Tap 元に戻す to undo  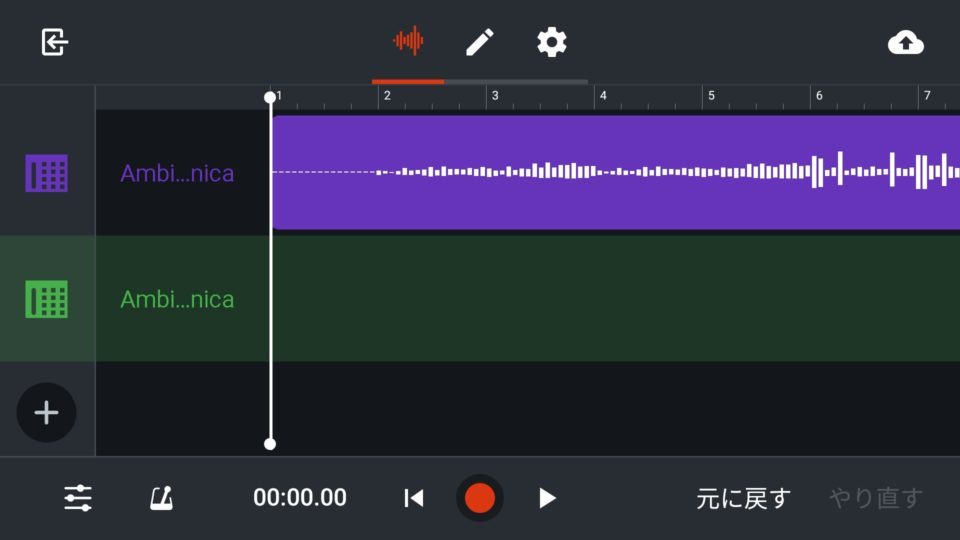[x=743, y=498]
